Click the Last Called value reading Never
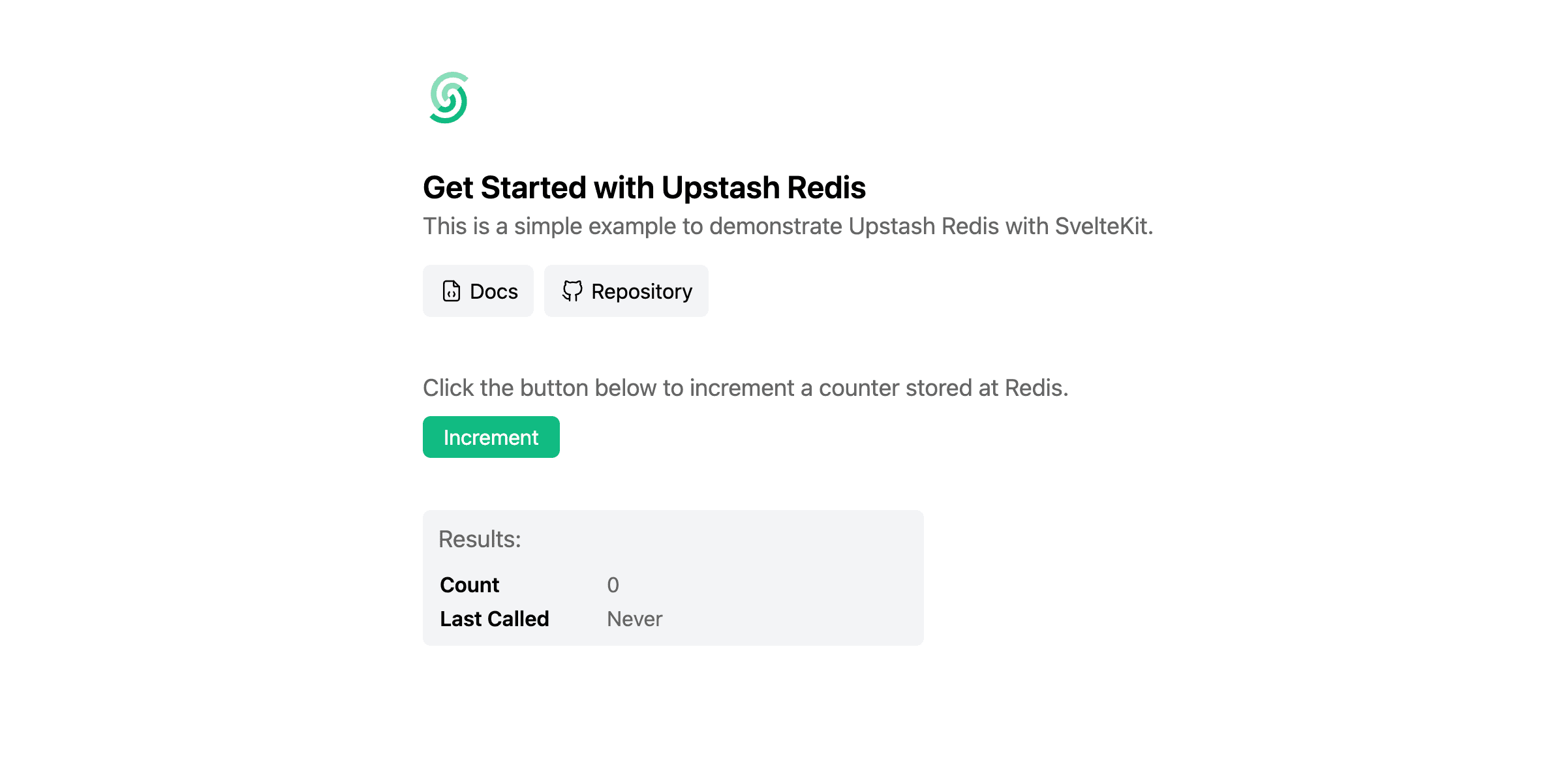1566x784 pixels. pos(634,619)
